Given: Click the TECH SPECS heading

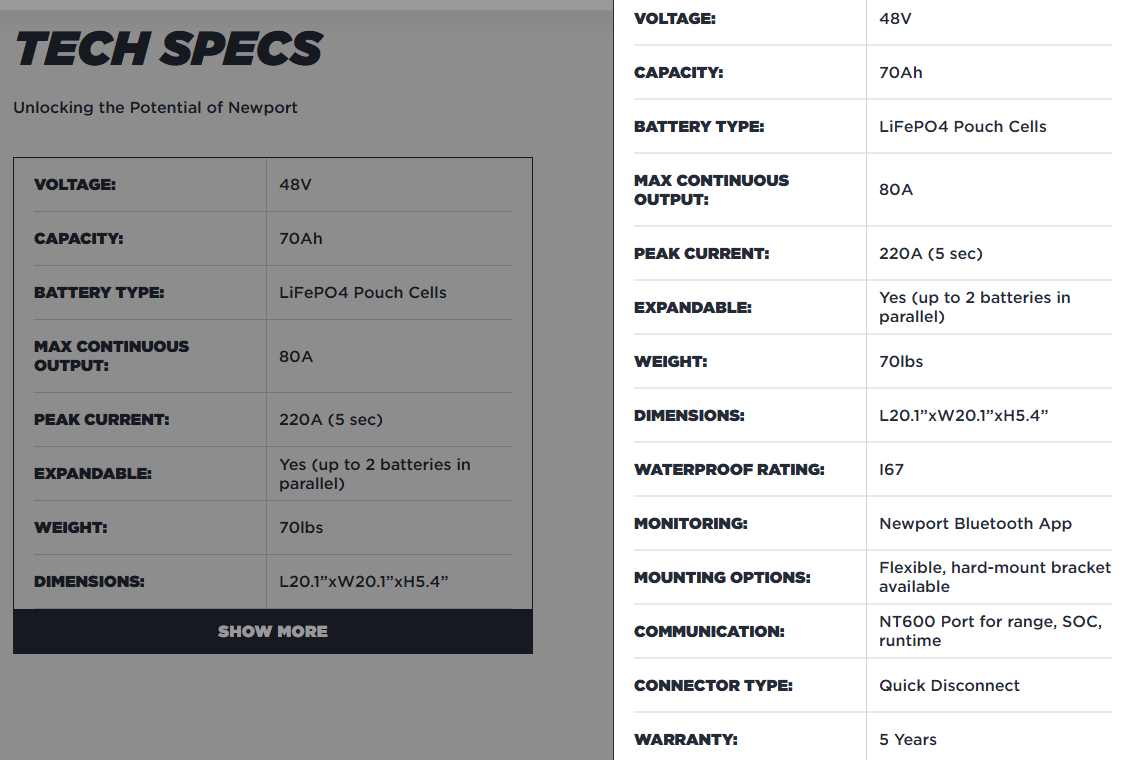Looking at the screenshot, I should (168, 49).
